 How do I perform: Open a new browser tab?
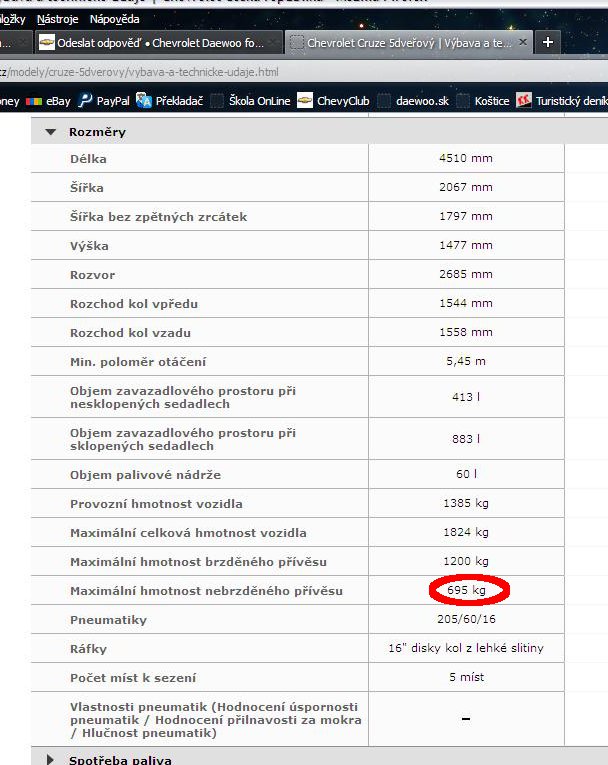tap(548, 43)
